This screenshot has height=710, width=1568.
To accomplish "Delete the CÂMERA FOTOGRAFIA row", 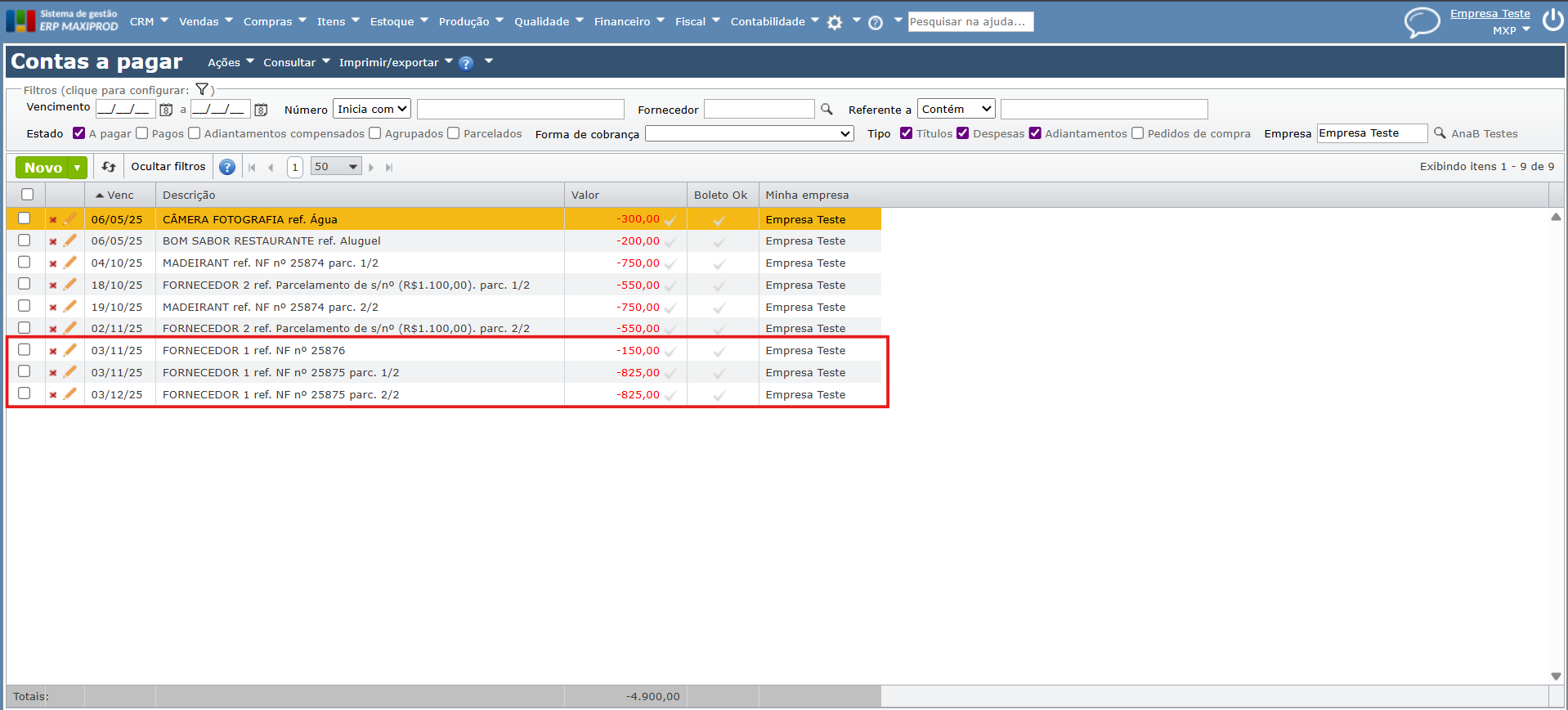I will 52,220.
